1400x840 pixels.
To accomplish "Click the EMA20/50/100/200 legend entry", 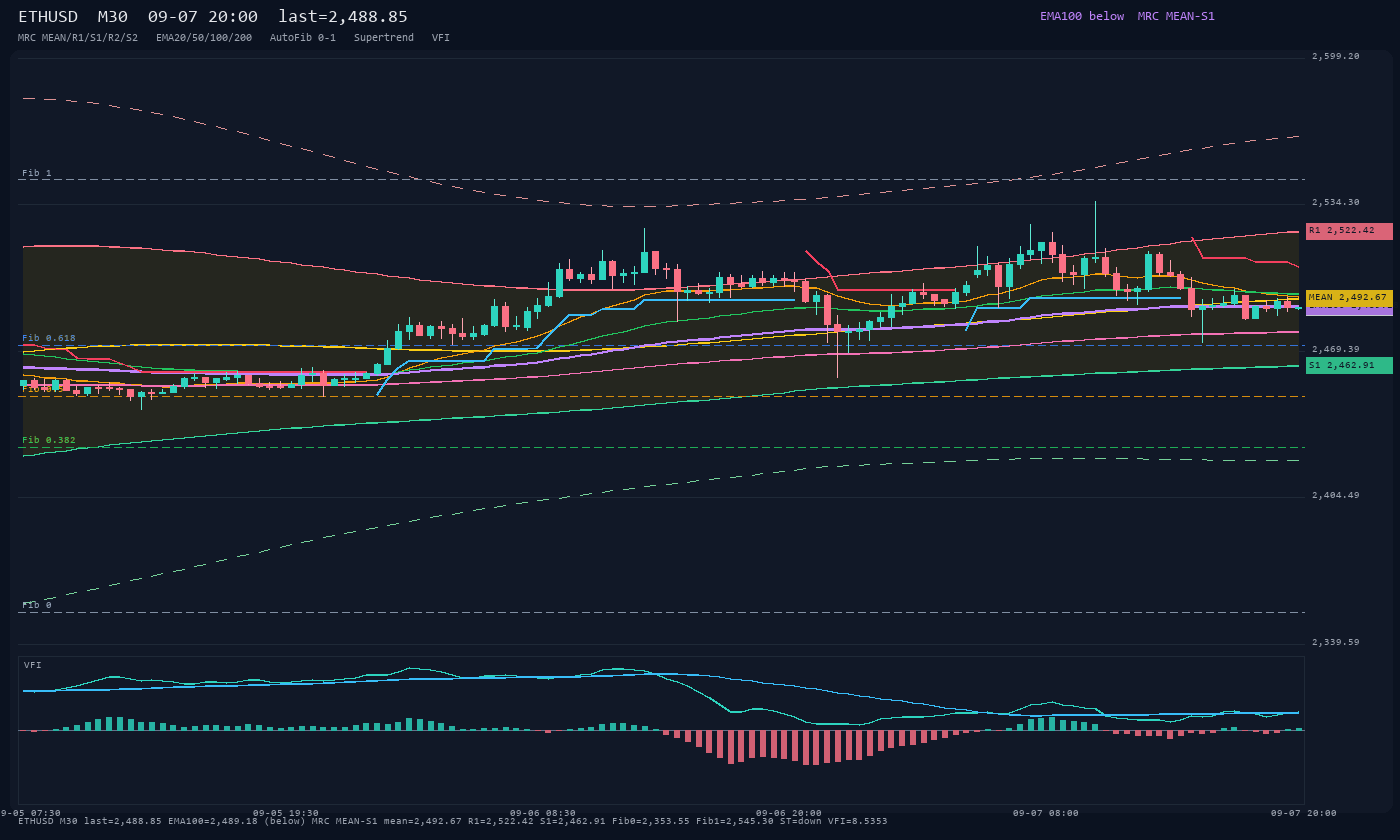I will click(x=204, y=37).
